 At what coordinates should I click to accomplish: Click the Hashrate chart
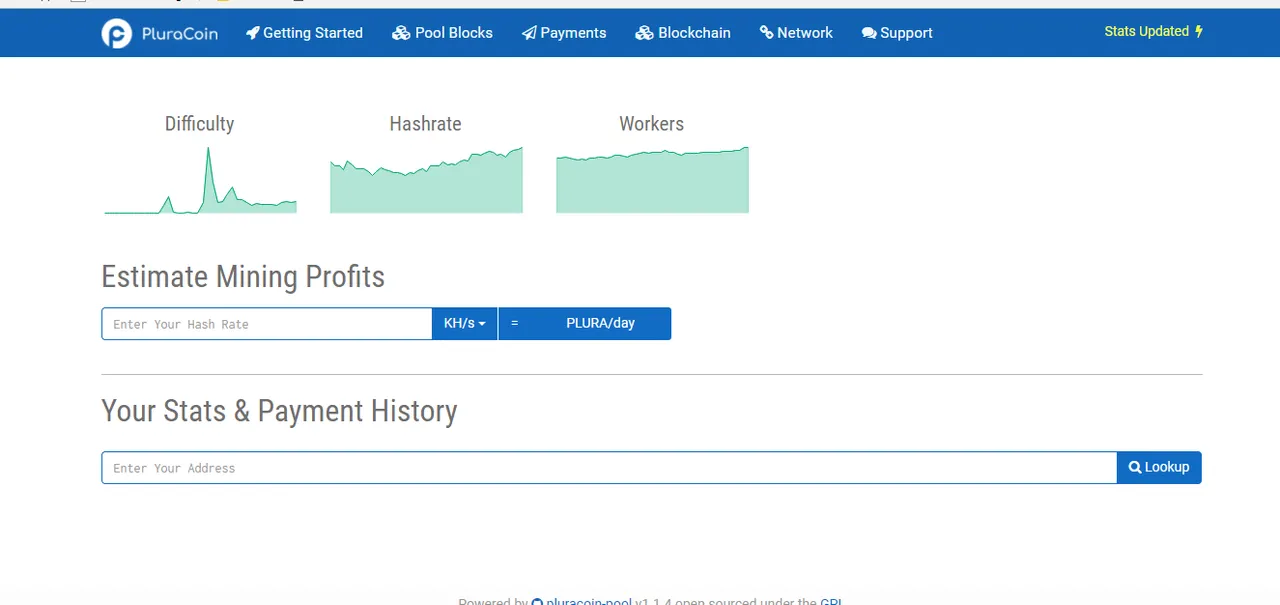(x=426, y=180)
